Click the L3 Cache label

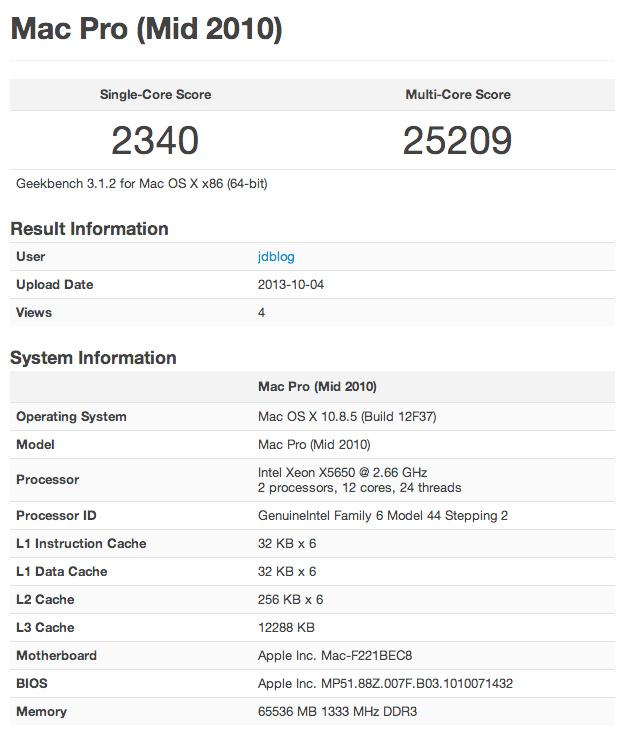(x=45, y=628)
